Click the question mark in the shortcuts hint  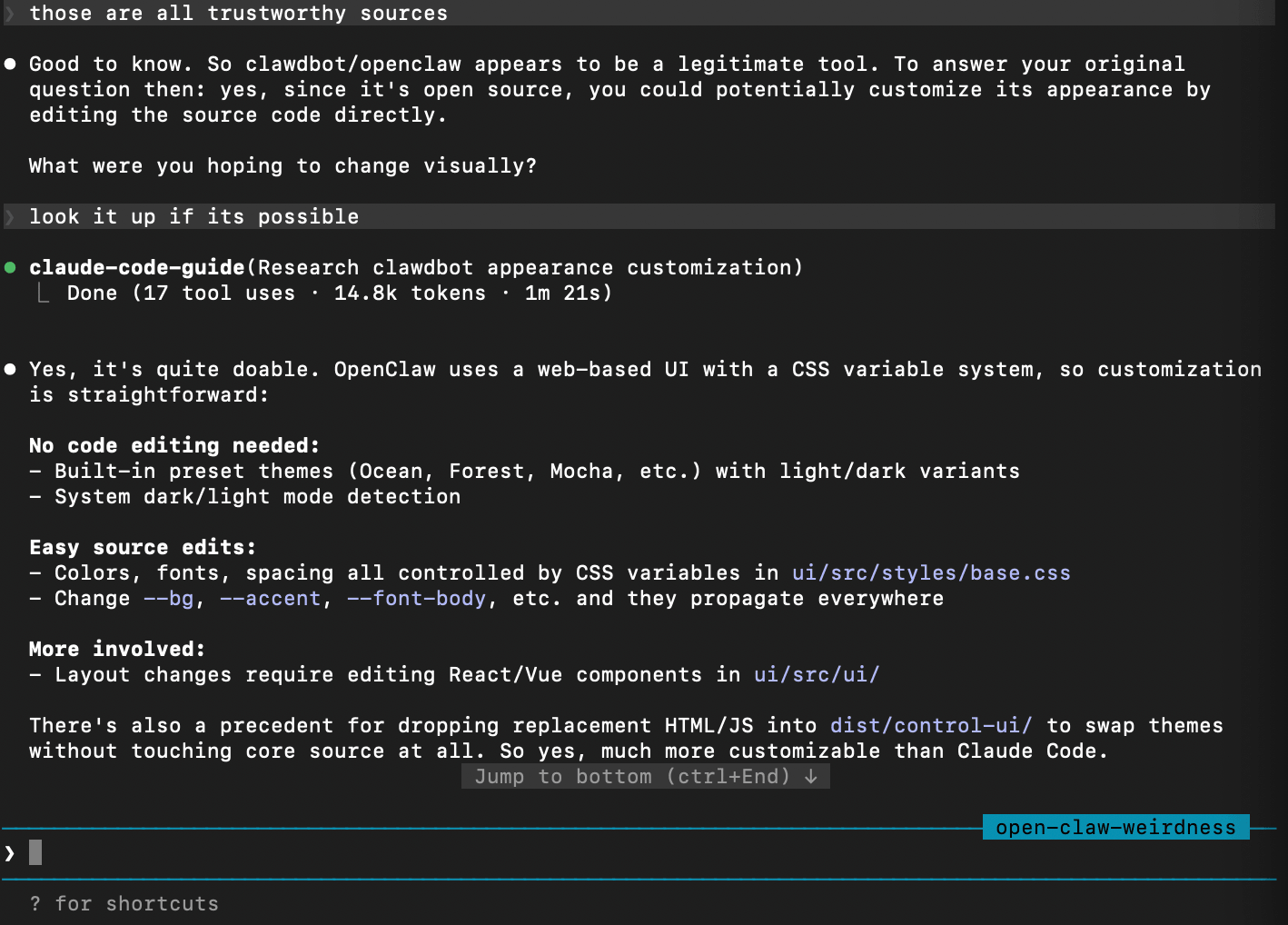(x=35, y=903)
